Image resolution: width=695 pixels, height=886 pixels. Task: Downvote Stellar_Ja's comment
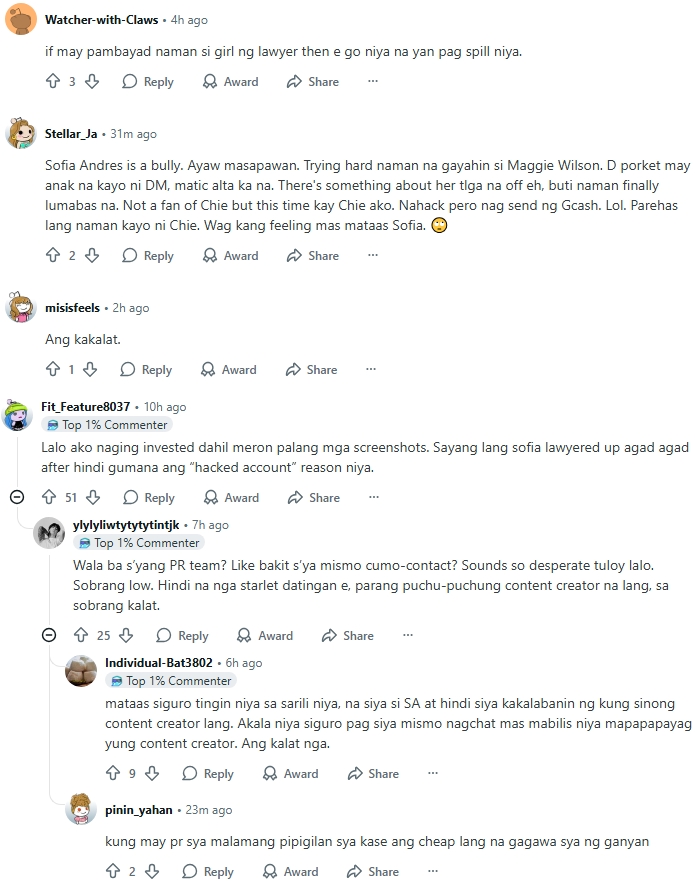pos(91,256)
